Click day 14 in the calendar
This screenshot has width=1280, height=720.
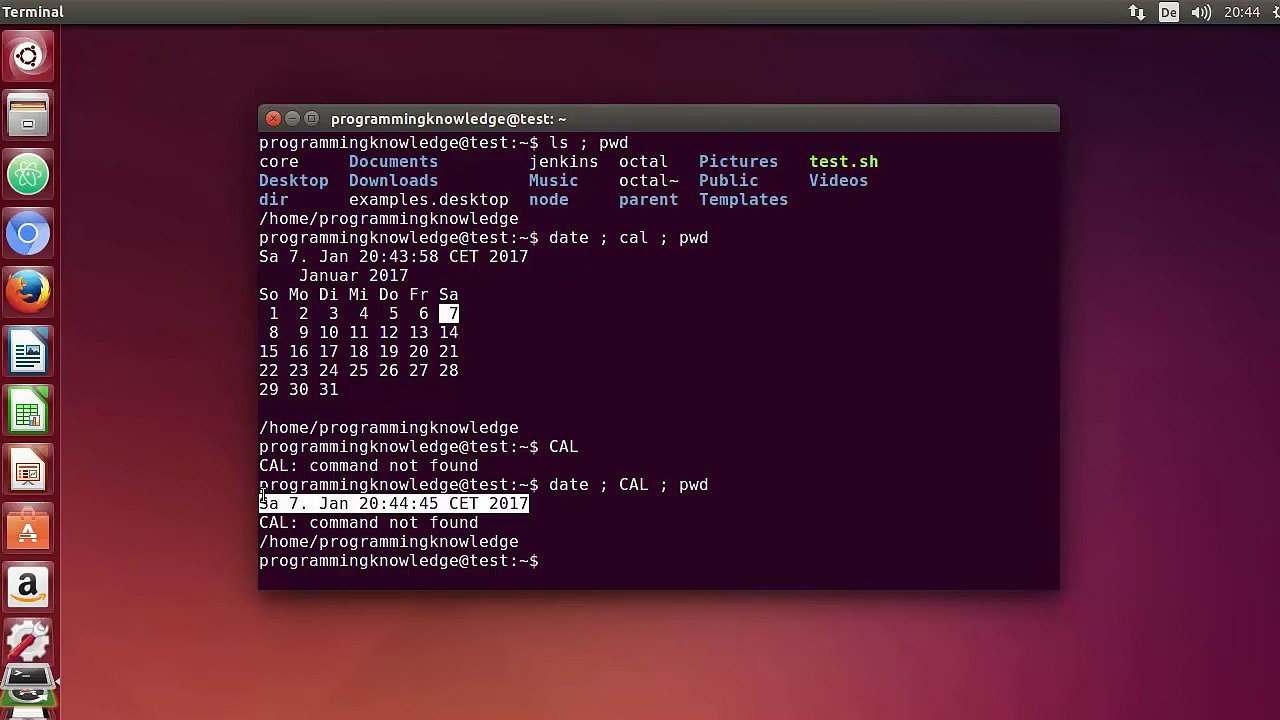(448, 332)
